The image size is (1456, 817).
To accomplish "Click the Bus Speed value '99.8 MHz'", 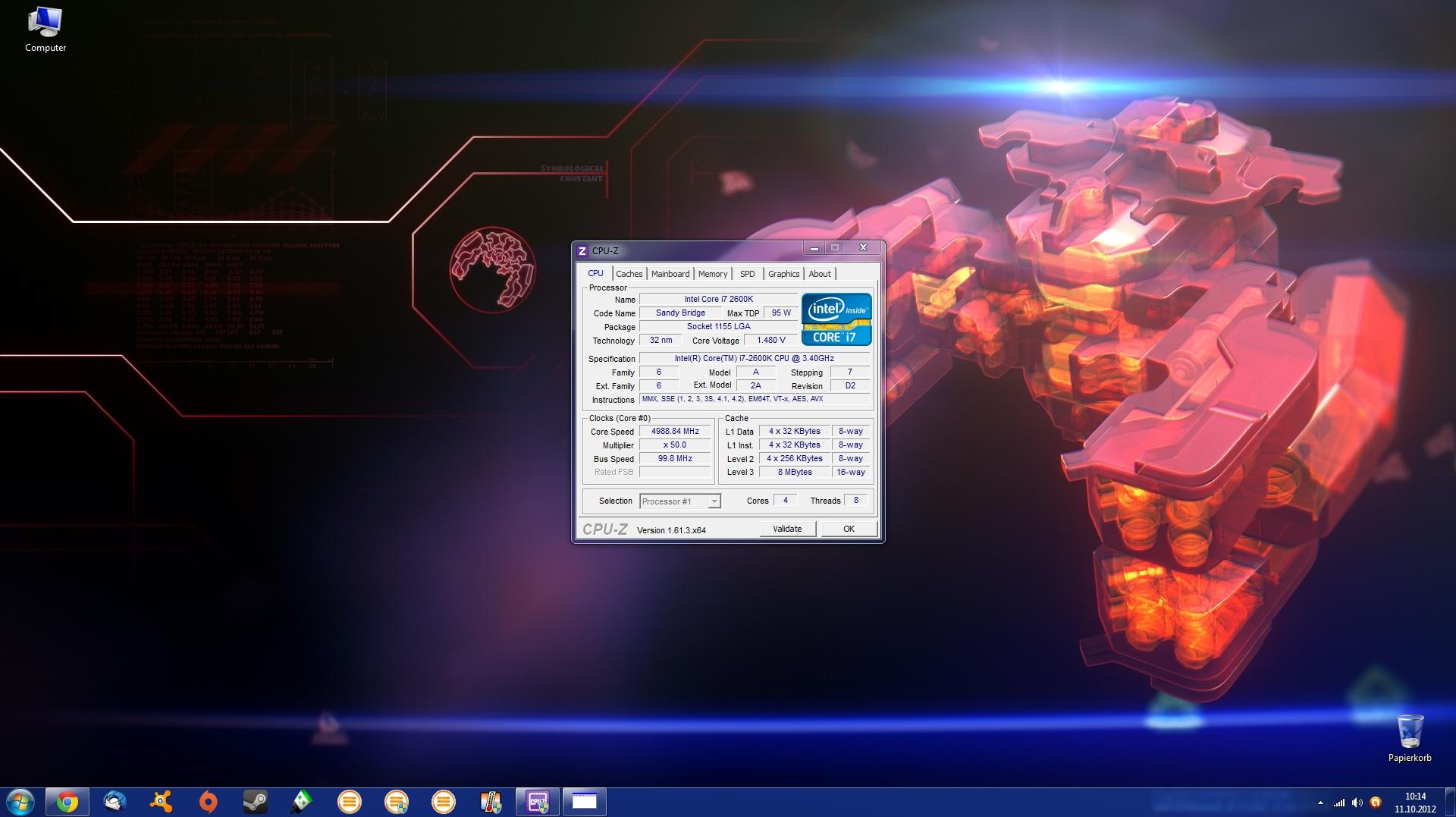I will click(x=675, y=459).
